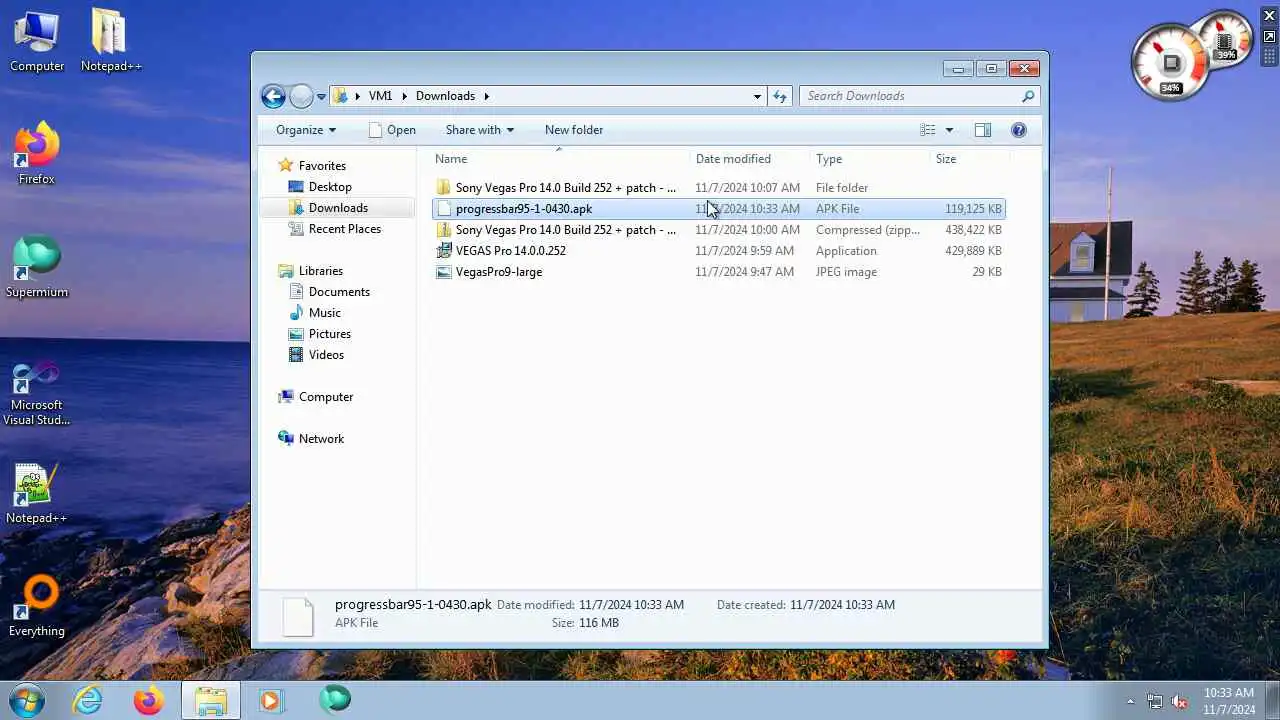Create a New folder

pyautogui.click(x=574, y=130)
